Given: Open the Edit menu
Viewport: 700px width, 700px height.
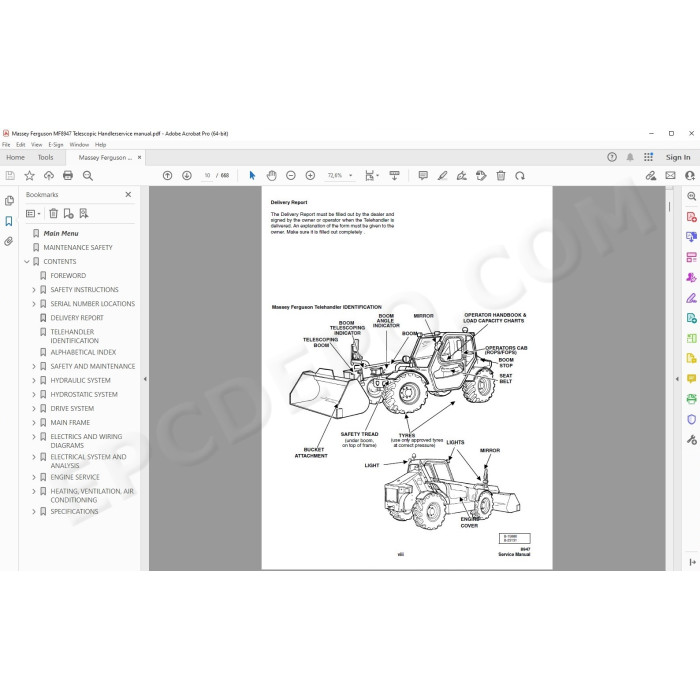Looking at the screenshot, I should click(x=21, y=145).
